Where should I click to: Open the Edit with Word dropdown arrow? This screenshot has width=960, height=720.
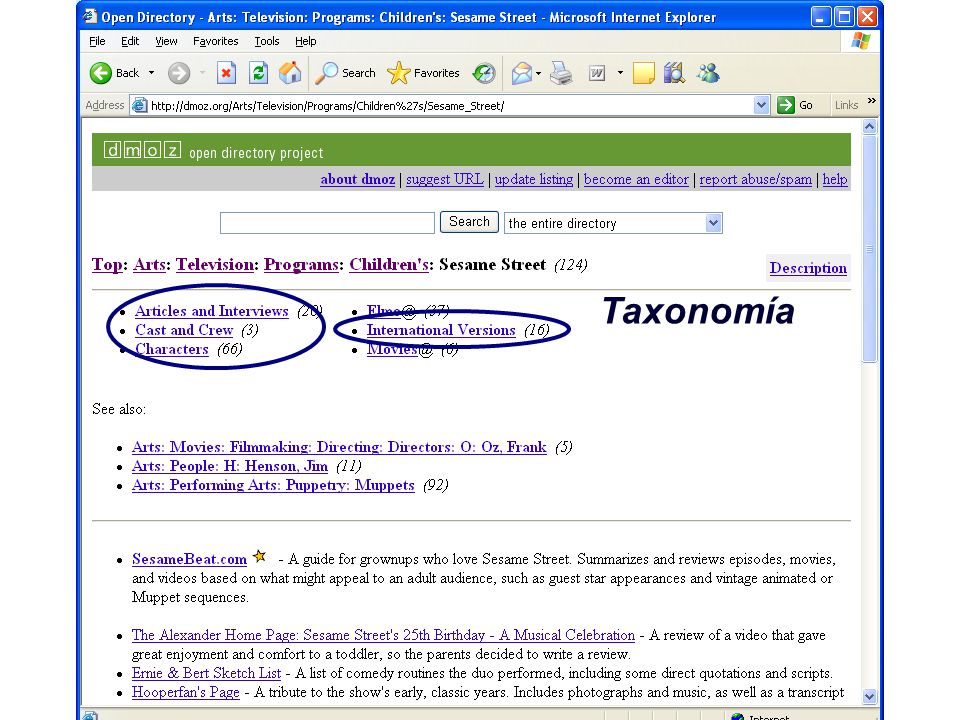tap(620, 73)
